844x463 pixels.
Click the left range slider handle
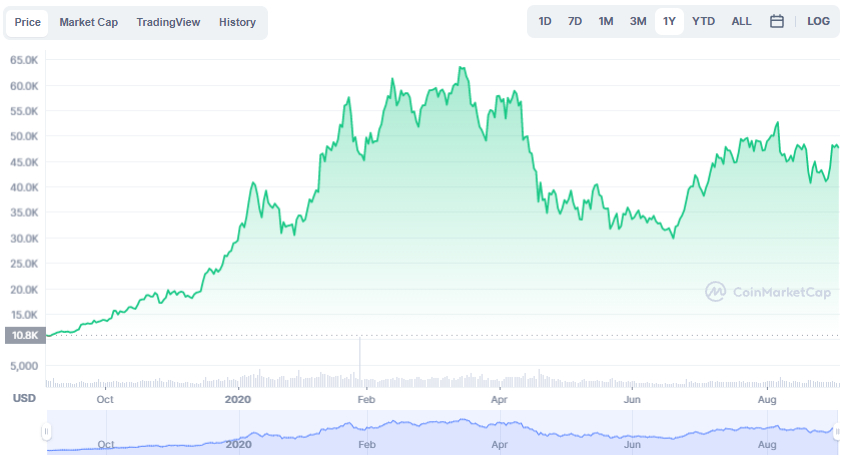(47, 431)
